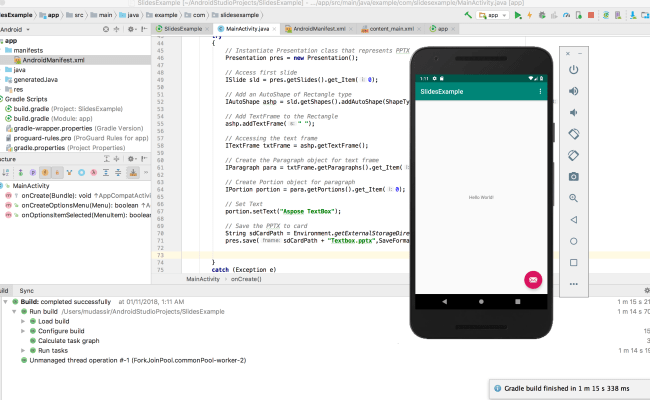Click MainActivity in editor breadcrumb
Image resolution: width=650 pixels, height=400 pixels.
(x=203, y=279)
